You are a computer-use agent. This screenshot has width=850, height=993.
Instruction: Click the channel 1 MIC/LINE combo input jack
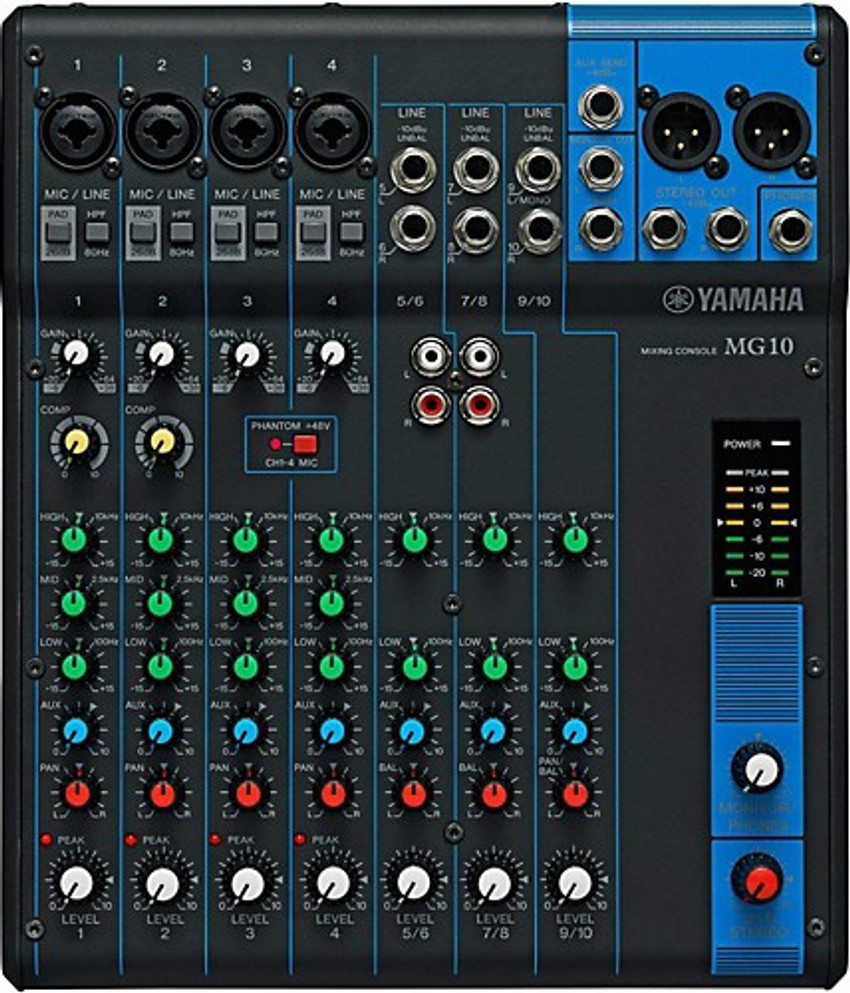coord(77,132)
